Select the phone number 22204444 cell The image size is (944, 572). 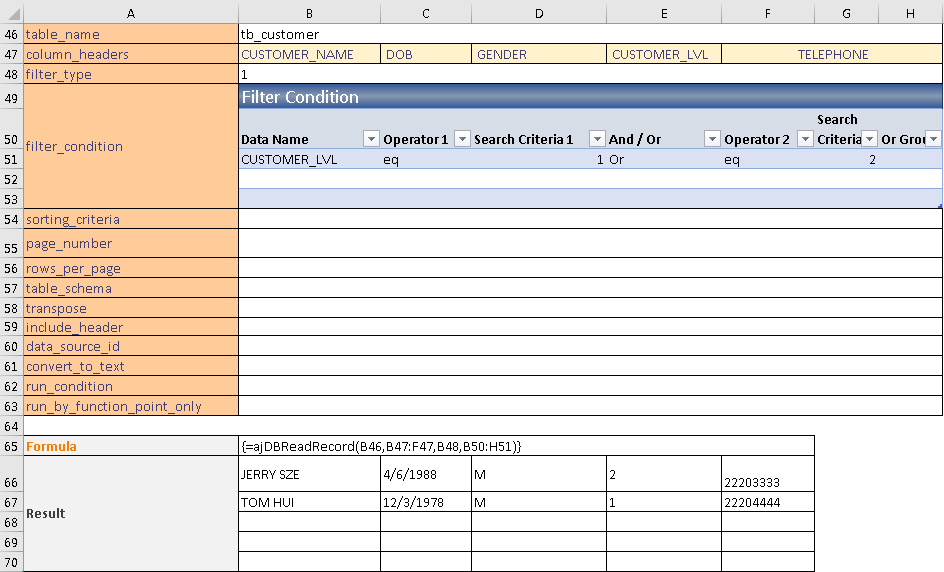767,502
